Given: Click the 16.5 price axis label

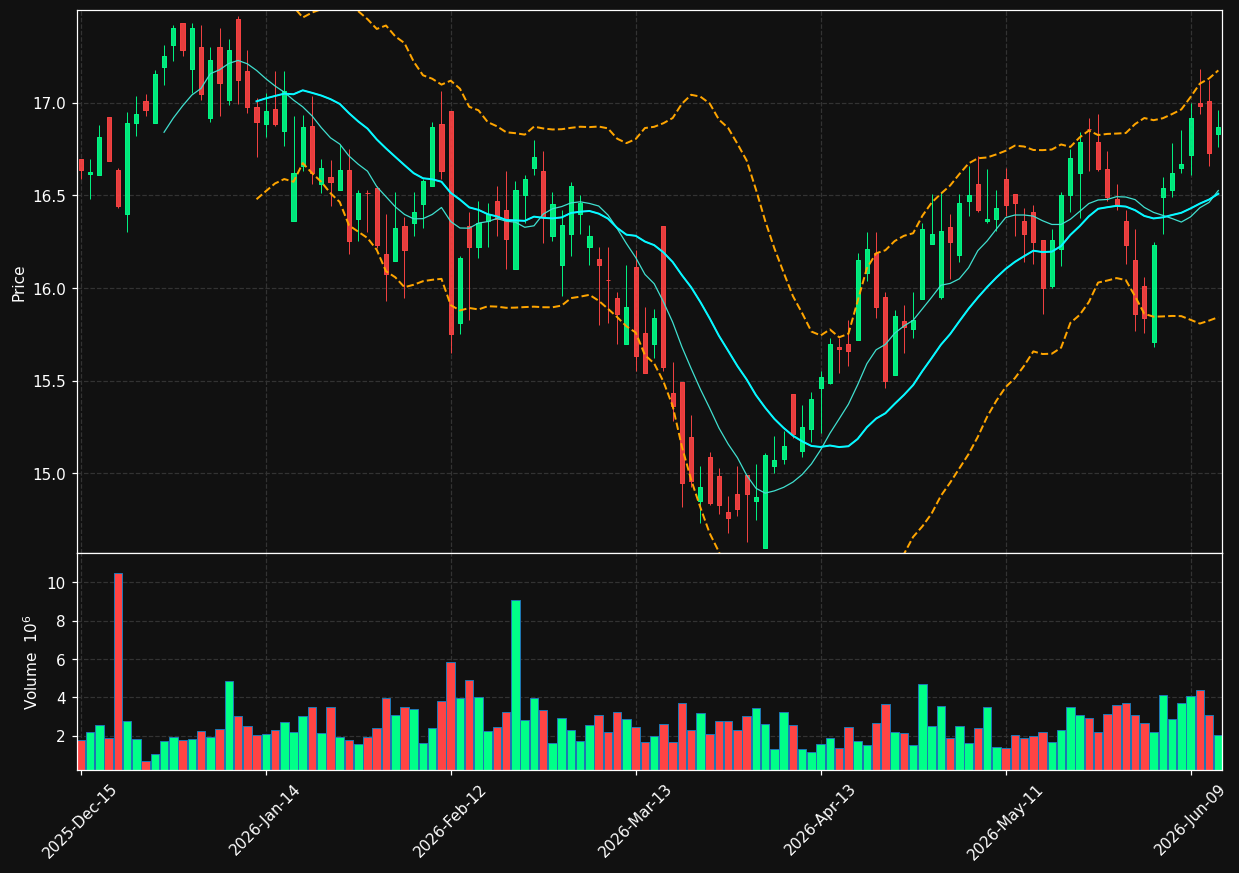Looking at the screenshot, I should 52,197.
